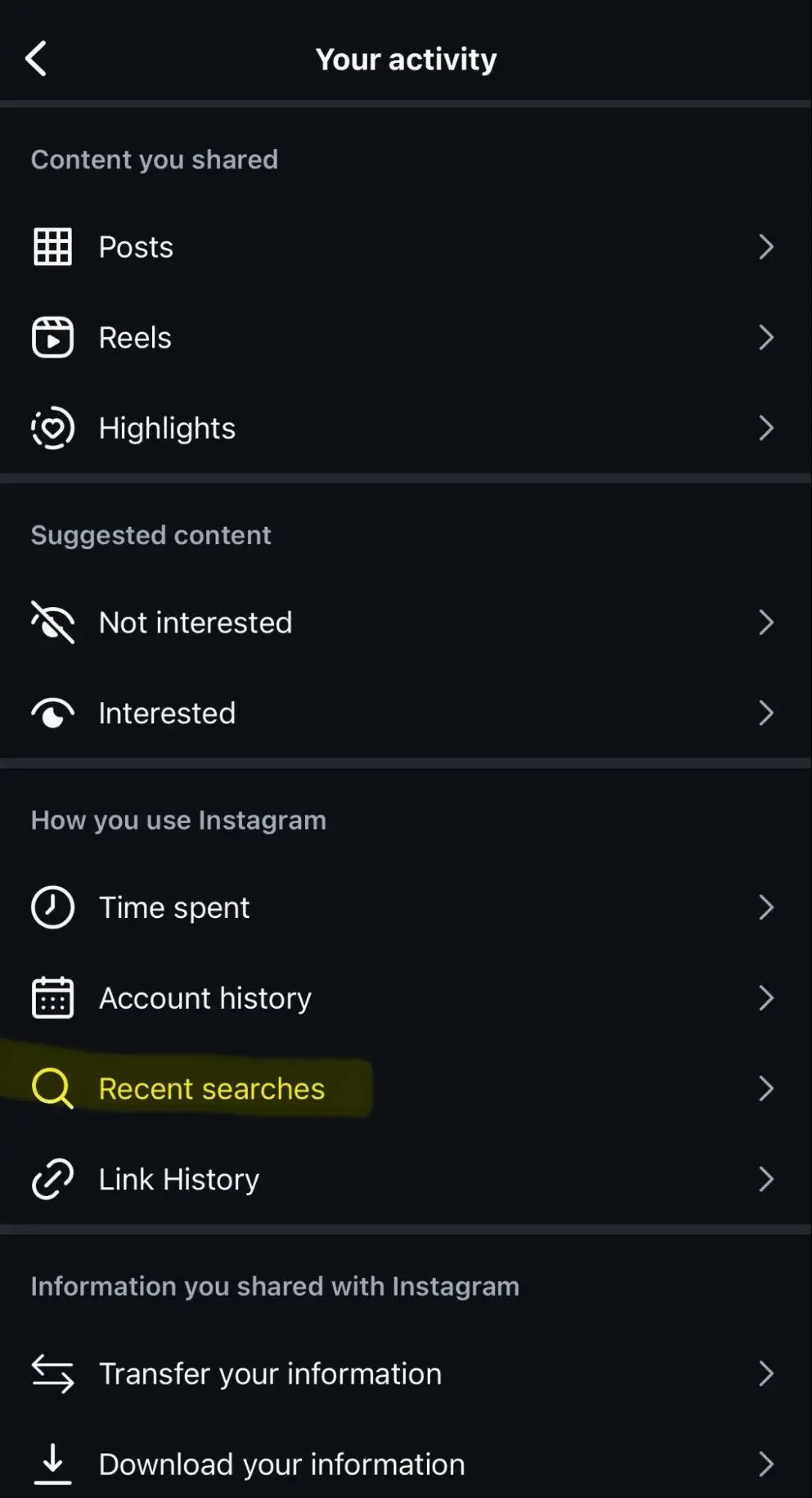
Task: Tap the Link History chain icon
Action: pos(52,1179)
